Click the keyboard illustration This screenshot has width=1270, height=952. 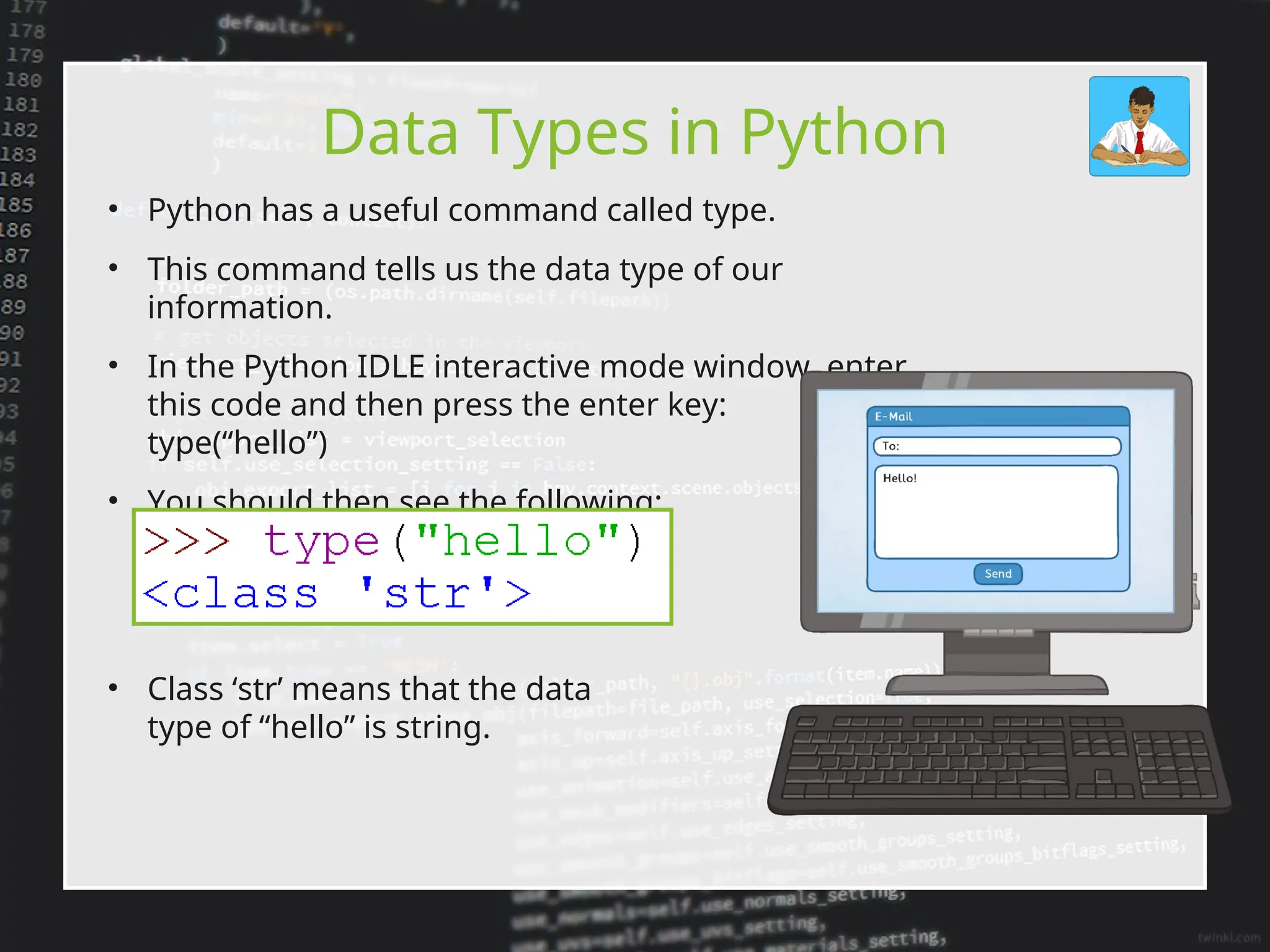[x=998, y=760]
